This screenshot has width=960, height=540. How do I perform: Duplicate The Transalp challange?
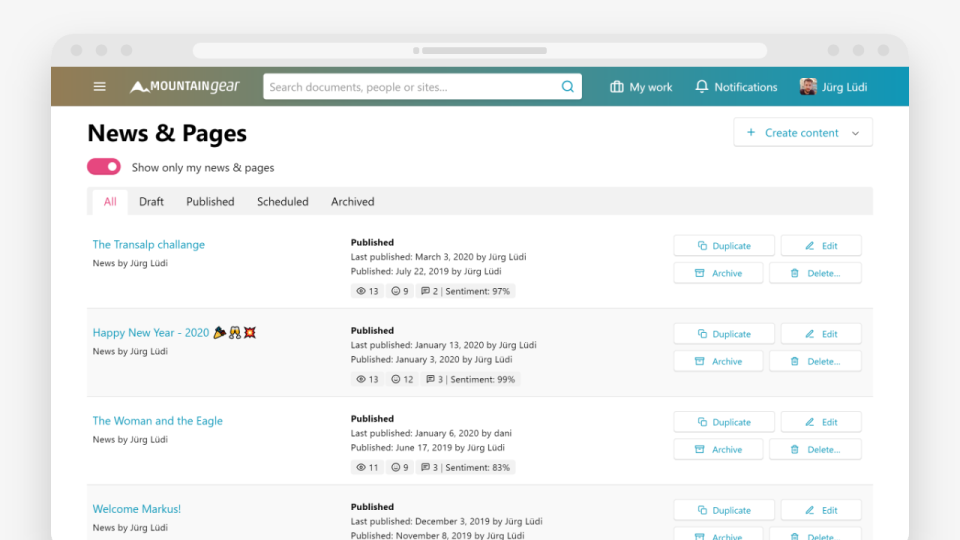click(x=724, y=246)
